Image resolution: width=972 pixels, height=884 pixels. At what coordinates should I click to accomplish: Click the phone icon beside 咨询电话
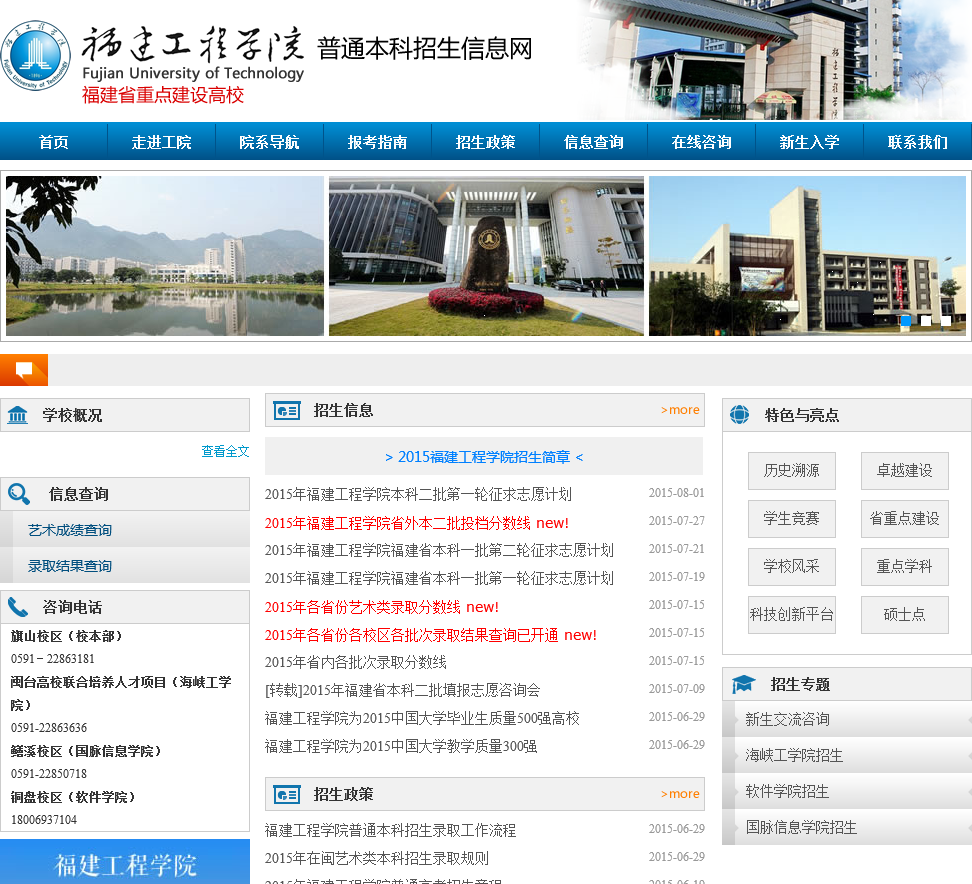[x=18, y=608]
